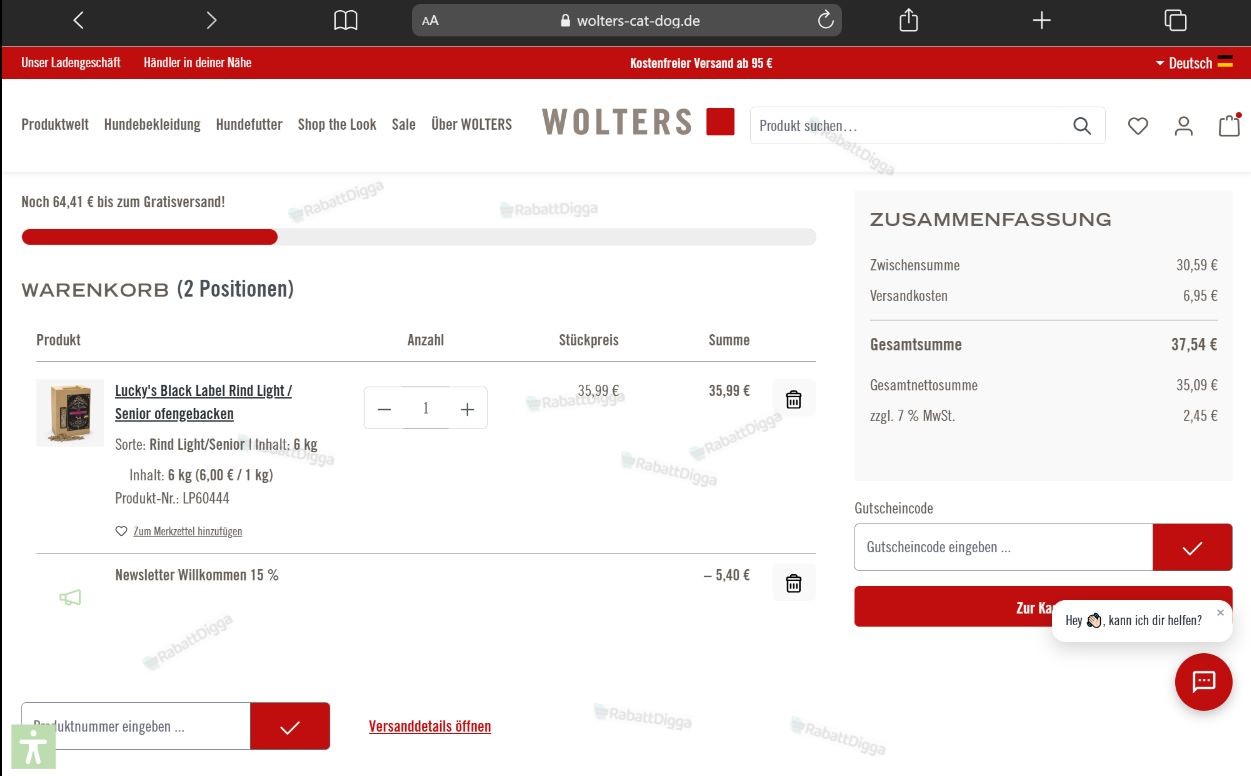The width and height of the screenshot is (1251, 776).
Task: Open the Sale menu item
Action: pos(404,124)
